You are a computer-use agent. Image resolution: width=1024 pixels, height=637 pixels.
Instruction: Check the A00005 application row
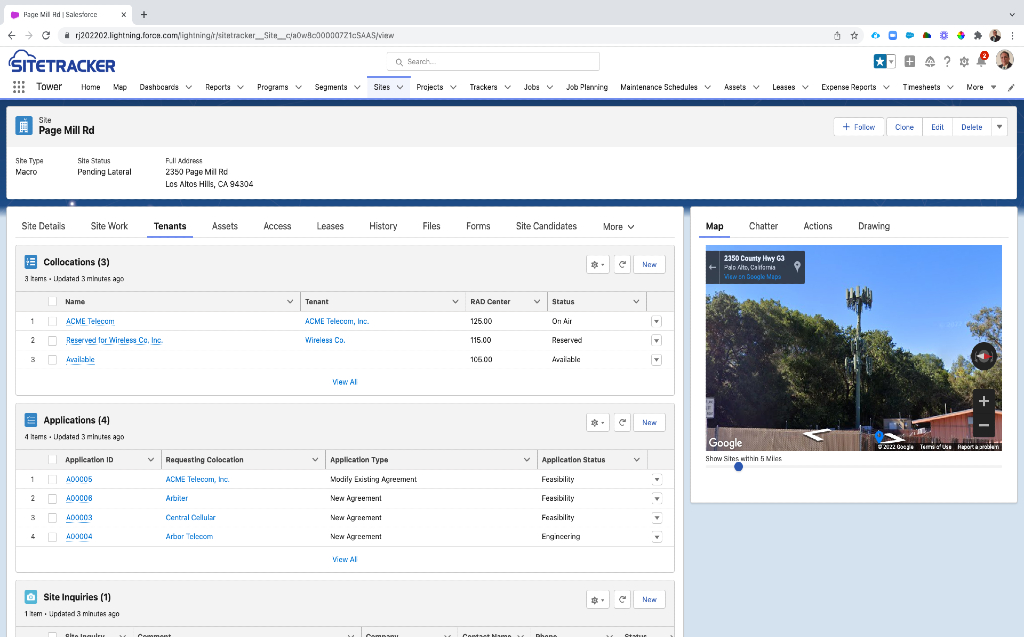coord(52,480)
